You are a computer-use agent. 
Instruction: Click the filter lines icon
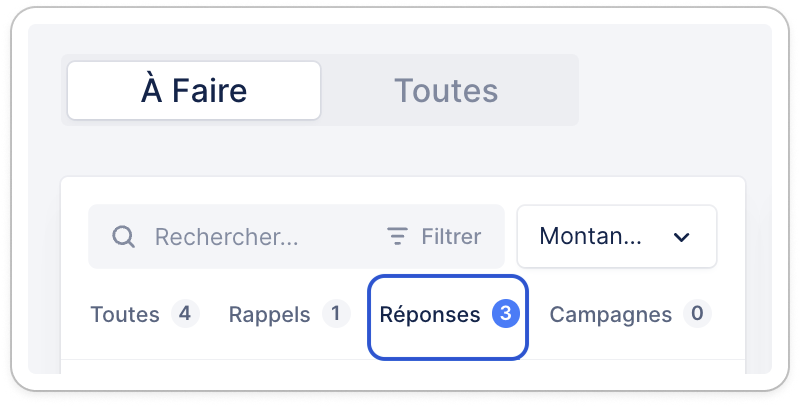pos(397,236)
